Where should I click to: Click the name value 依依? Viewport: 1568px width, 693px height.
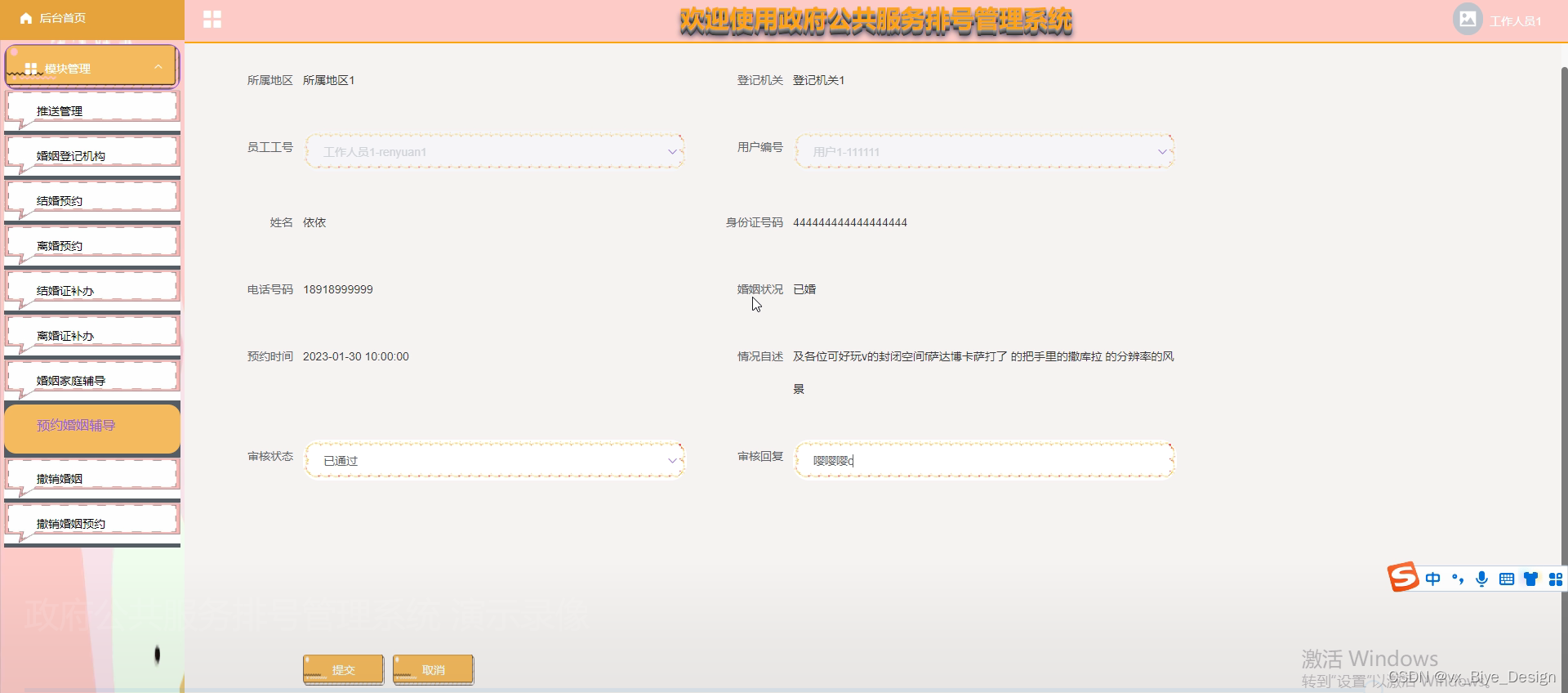click(314, 222)
